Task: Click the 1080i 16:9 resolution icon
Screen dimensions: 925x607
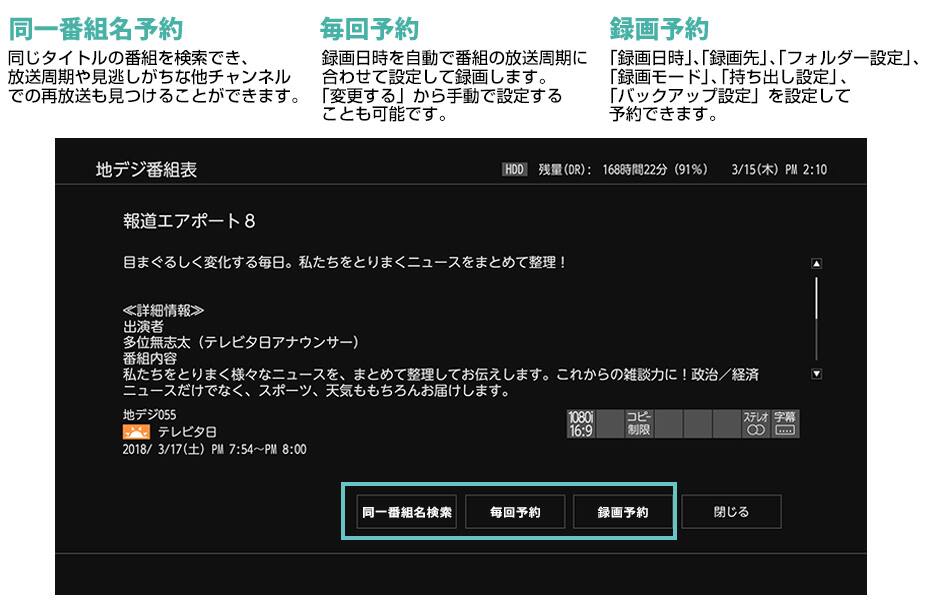Action: point(580,424)
